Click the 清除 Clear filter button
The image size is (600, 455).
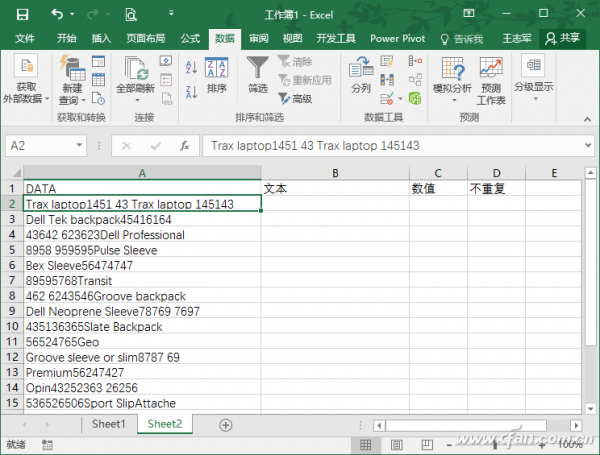click(295, 61)
